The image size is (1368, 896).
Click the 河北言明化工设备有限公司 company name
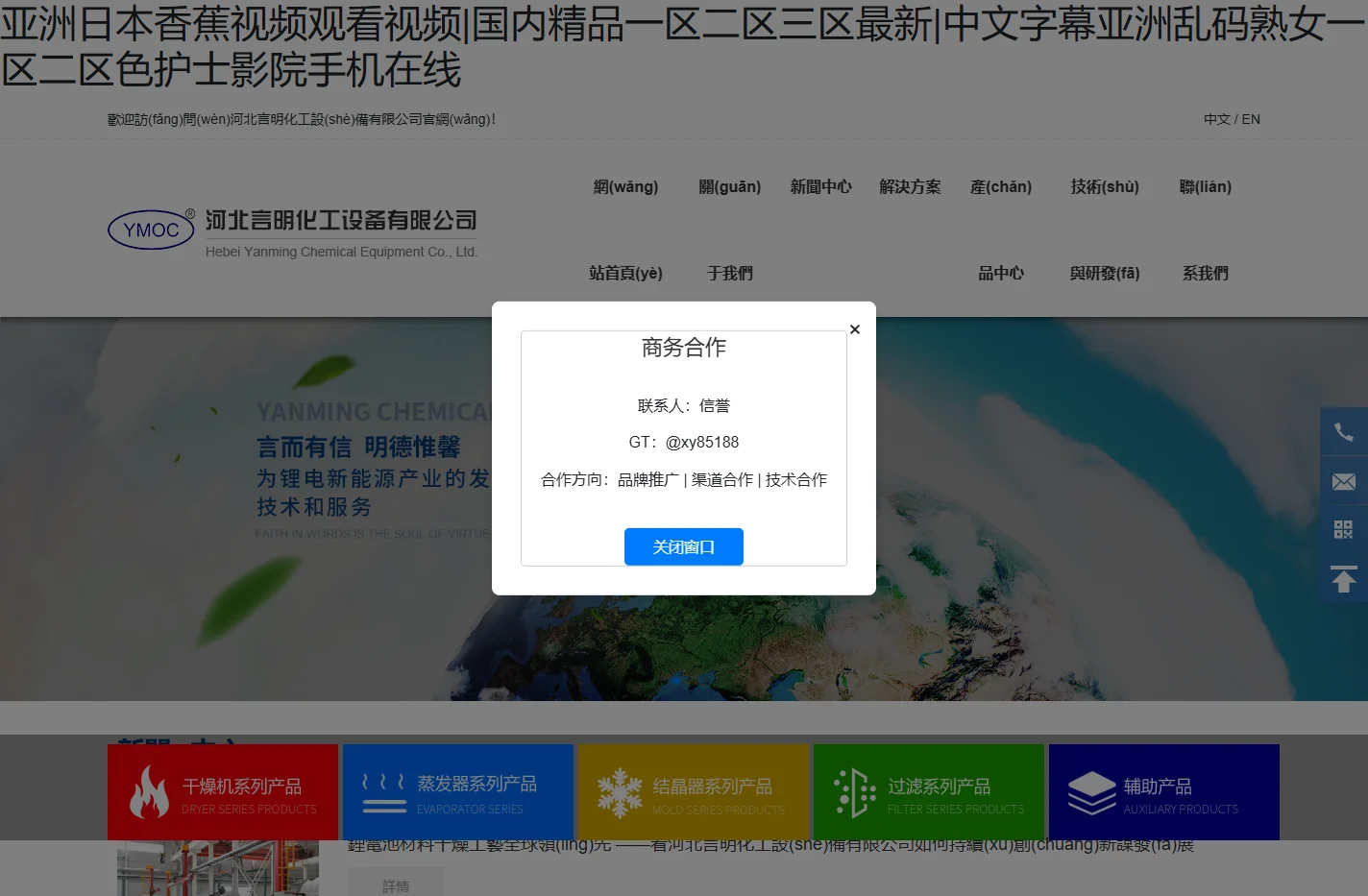coord(341,220)
